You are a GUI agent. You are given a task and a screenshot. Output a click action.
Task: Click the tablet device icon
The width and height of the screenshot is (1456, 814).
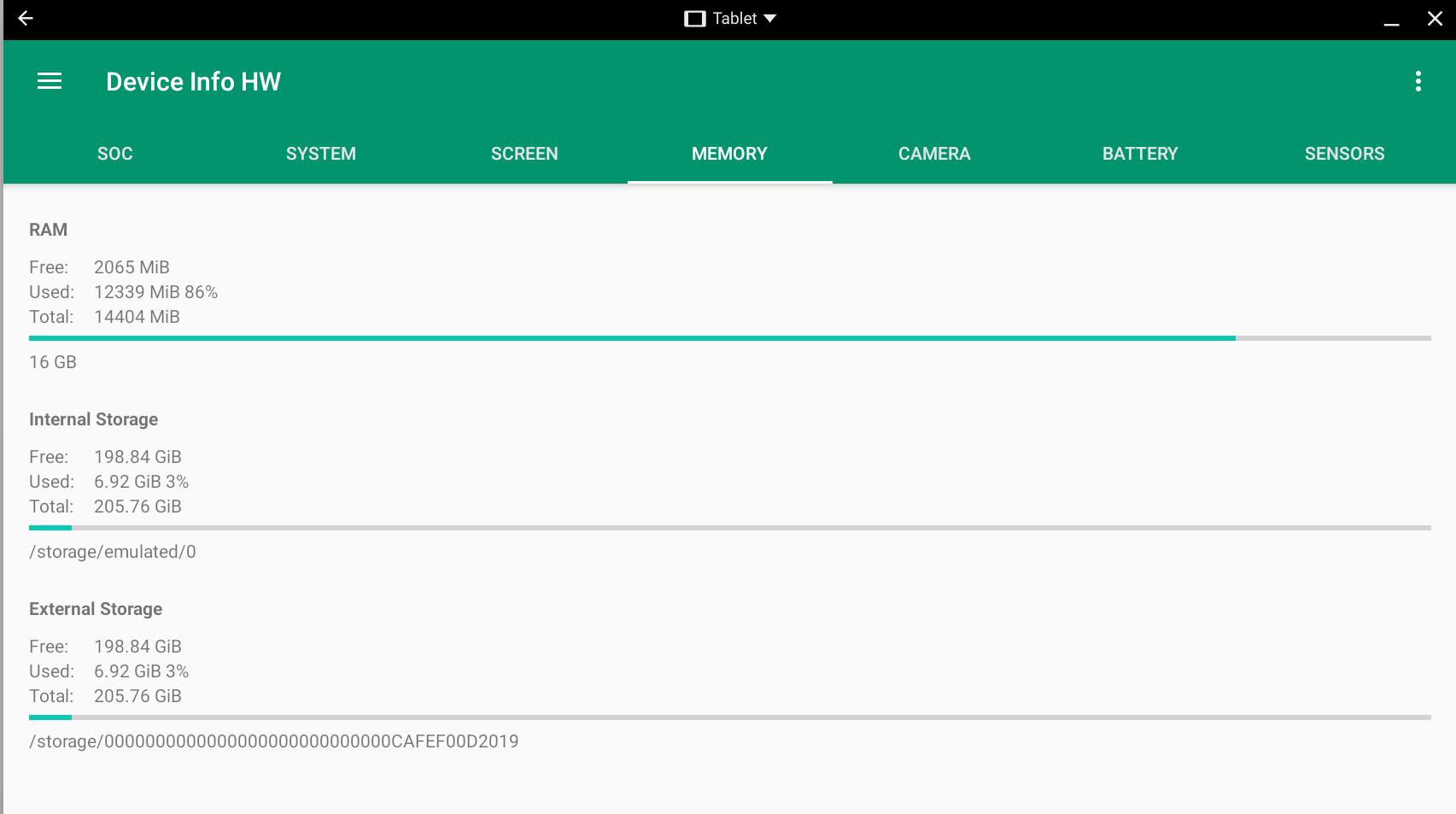point(694,19)
